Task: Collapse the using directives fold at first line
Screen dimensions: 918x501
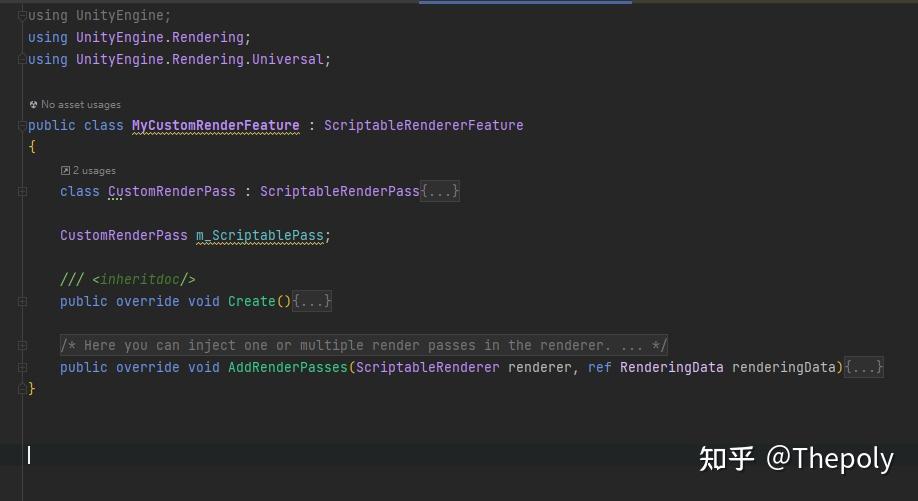Action: (x=22, y=16)
